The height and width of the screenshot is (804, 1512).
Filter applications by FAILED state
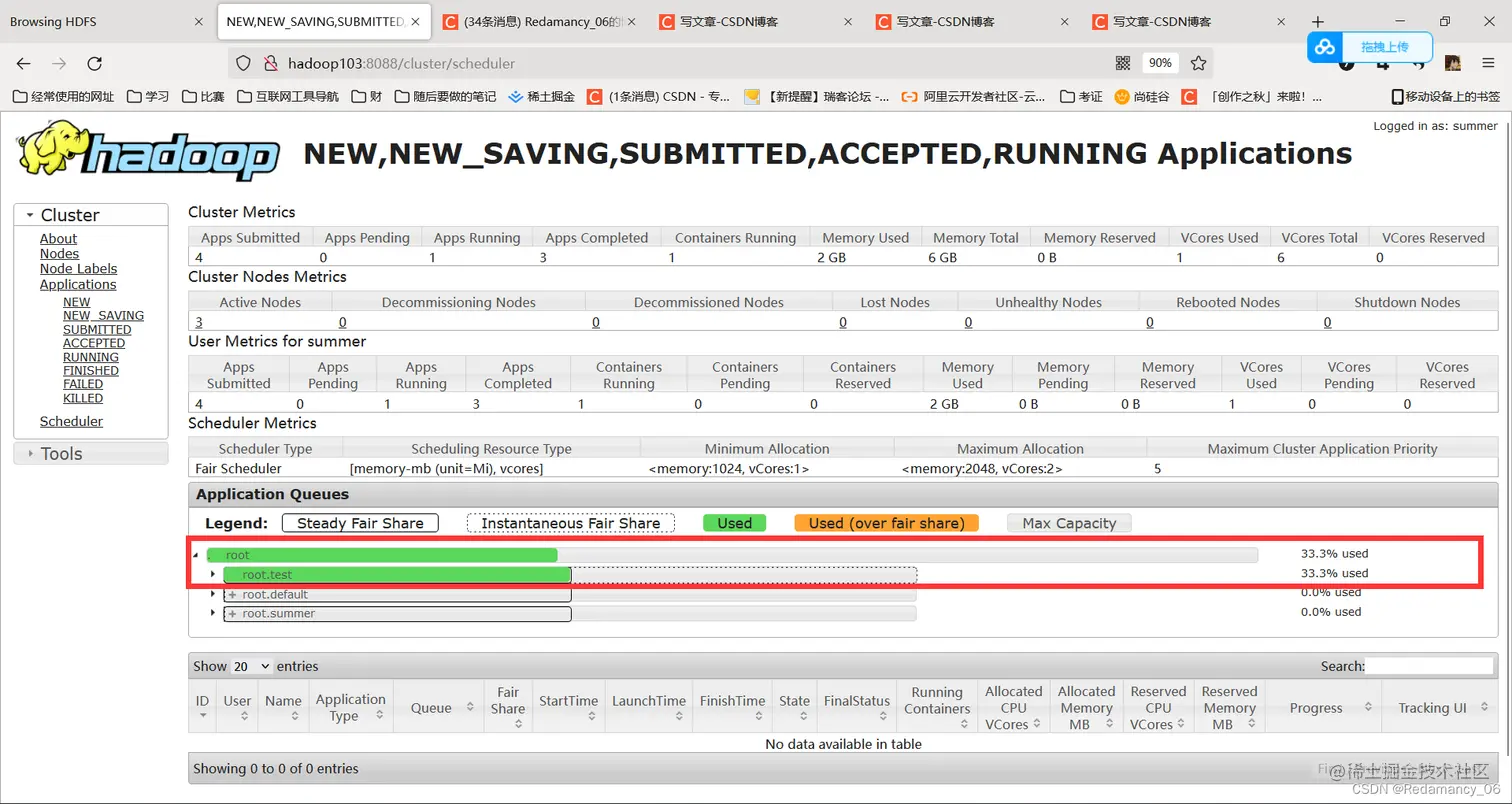click(x=83, y=384)
